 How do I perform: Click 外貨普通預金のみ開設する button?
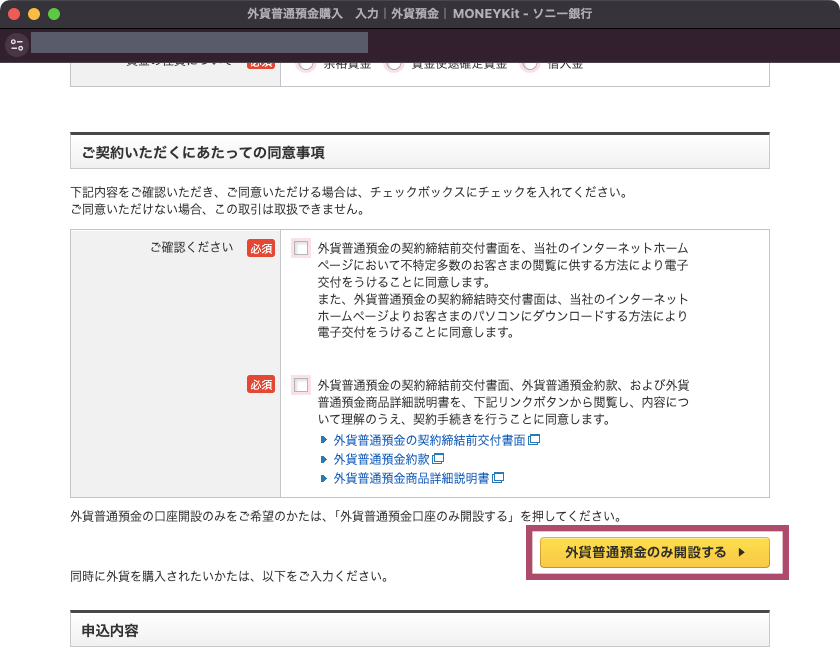655,552
